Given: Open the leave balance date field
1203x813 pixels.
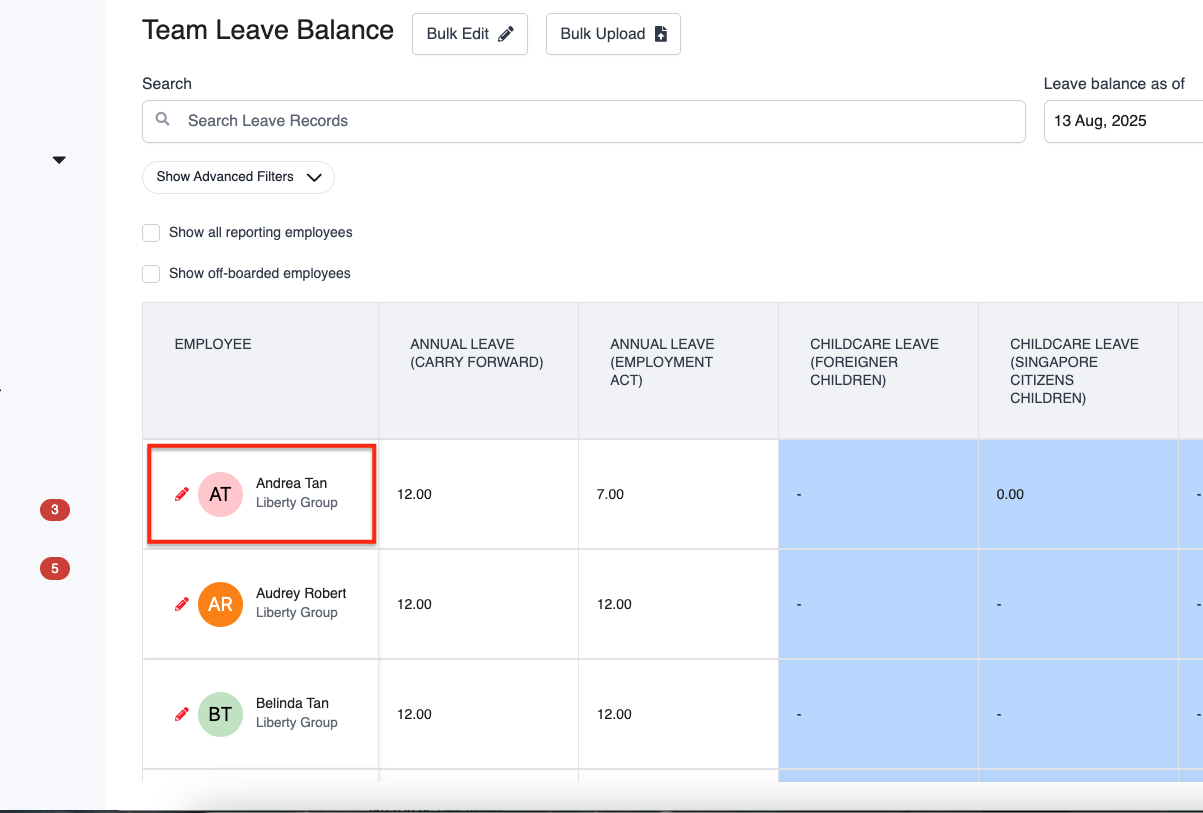Looking at the screenshot, I should click(1123, 121).
